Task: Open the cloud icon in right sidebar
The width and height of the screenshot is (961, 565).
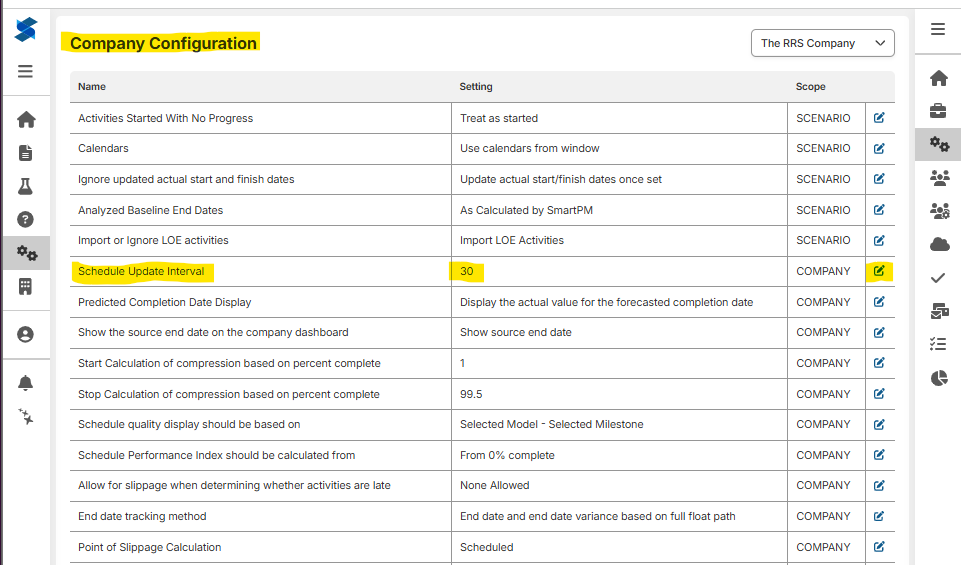Action: tap(939, 245)
